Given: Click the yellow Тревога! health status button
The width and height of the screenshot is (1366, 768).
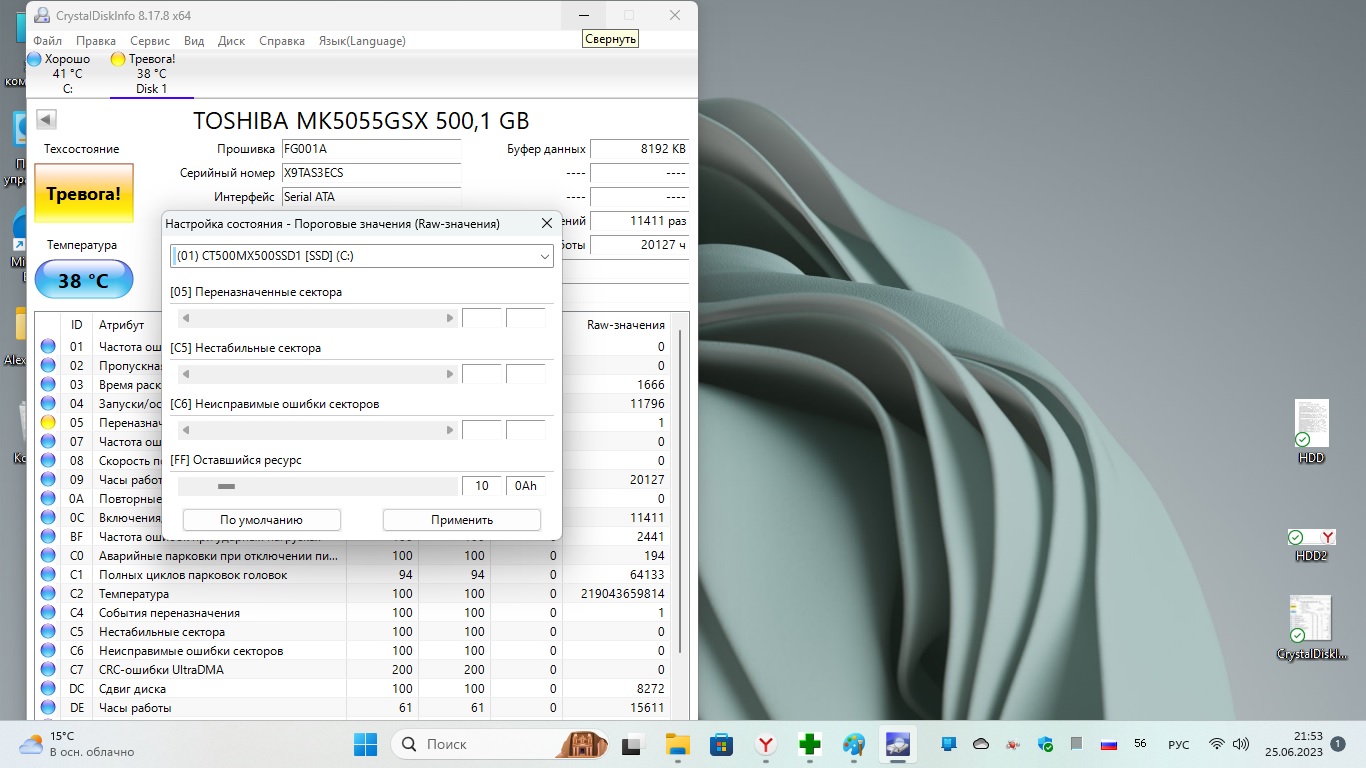Looking at the screenshot, I should point(84,194).
